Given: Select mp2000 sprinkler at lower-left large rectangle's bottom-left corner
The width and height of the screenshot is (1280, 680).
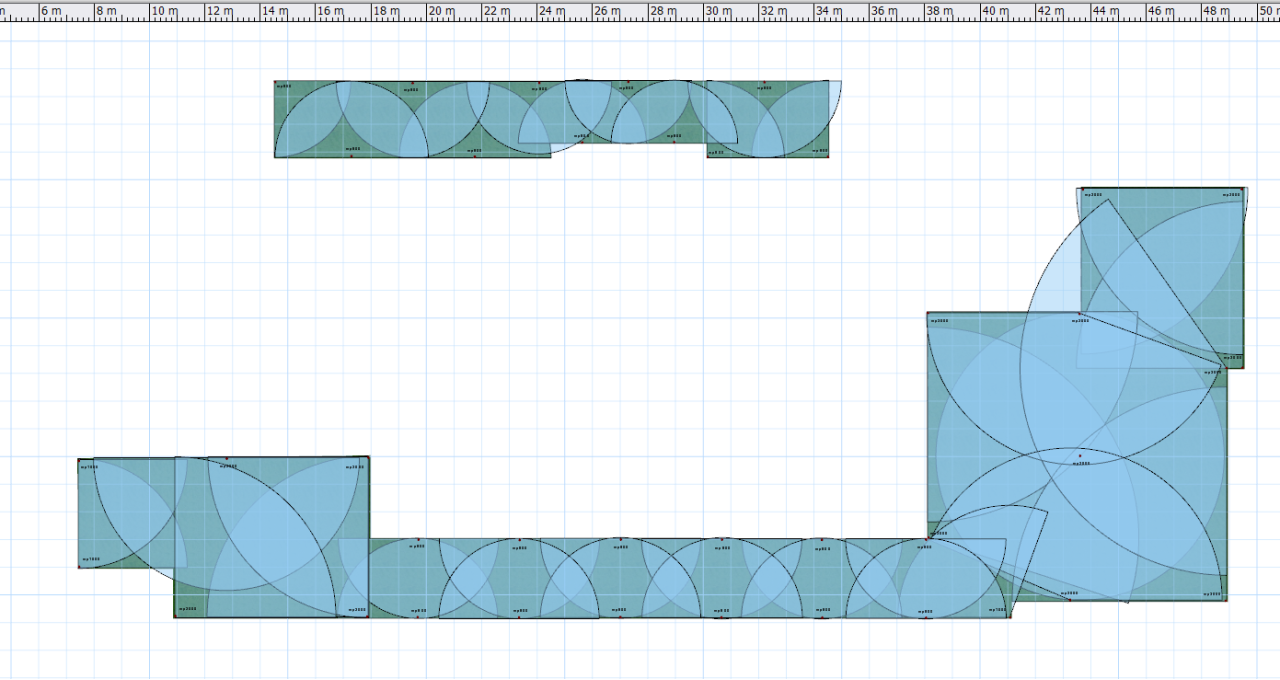Looking at the screenshot, I should coord(177,615).
